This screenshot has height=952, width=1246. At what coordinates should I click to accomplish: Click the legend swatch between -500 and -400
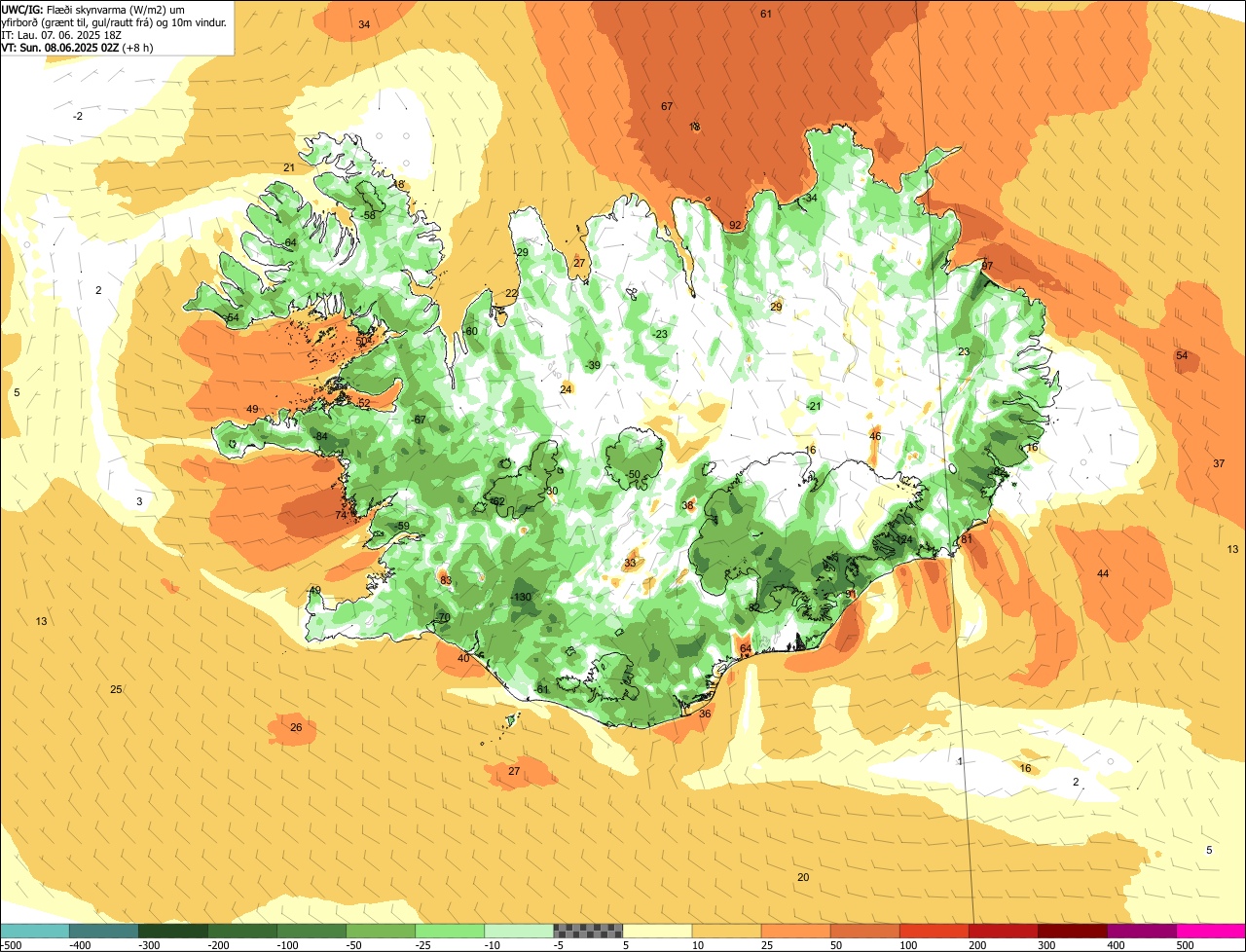click(x=35, y=931)
